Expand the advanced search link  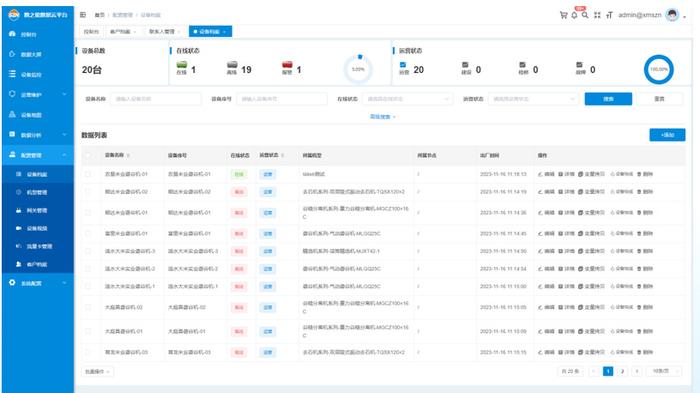pos(383,117)
